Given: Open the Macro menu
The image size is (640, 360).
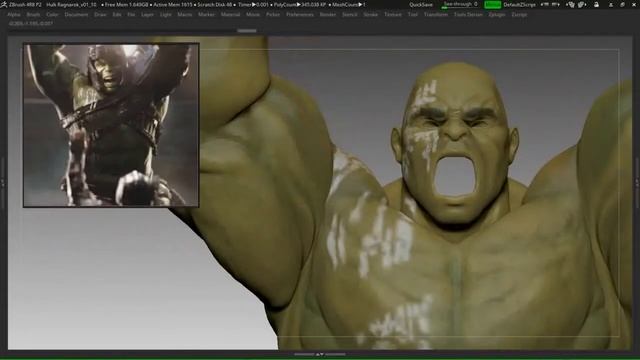Looking at the screenshot, I should point(184,14).
